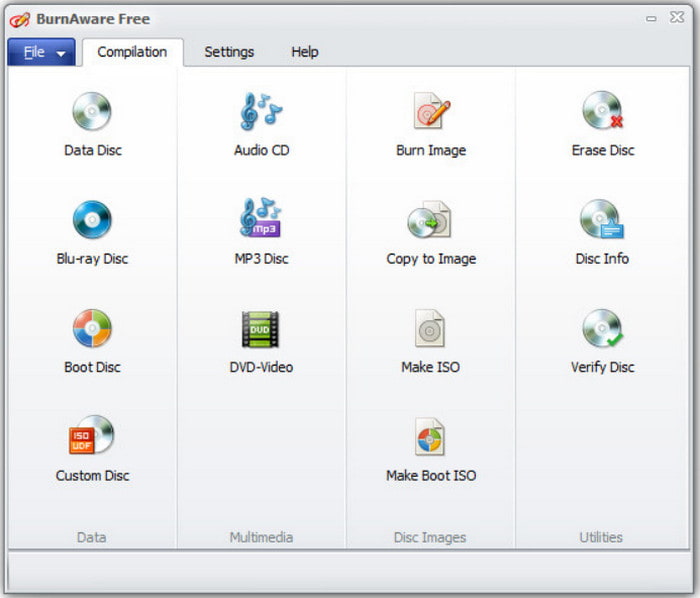Select the Make ISO icon
The width and height of the screenshot is (700, 598).
click(429, 328)
